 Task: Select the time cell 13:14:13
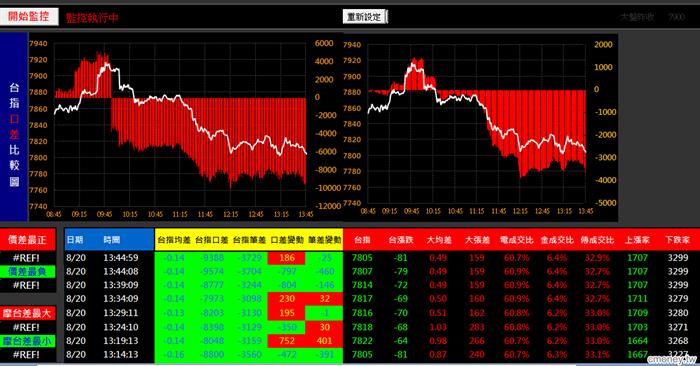point(121,354)
